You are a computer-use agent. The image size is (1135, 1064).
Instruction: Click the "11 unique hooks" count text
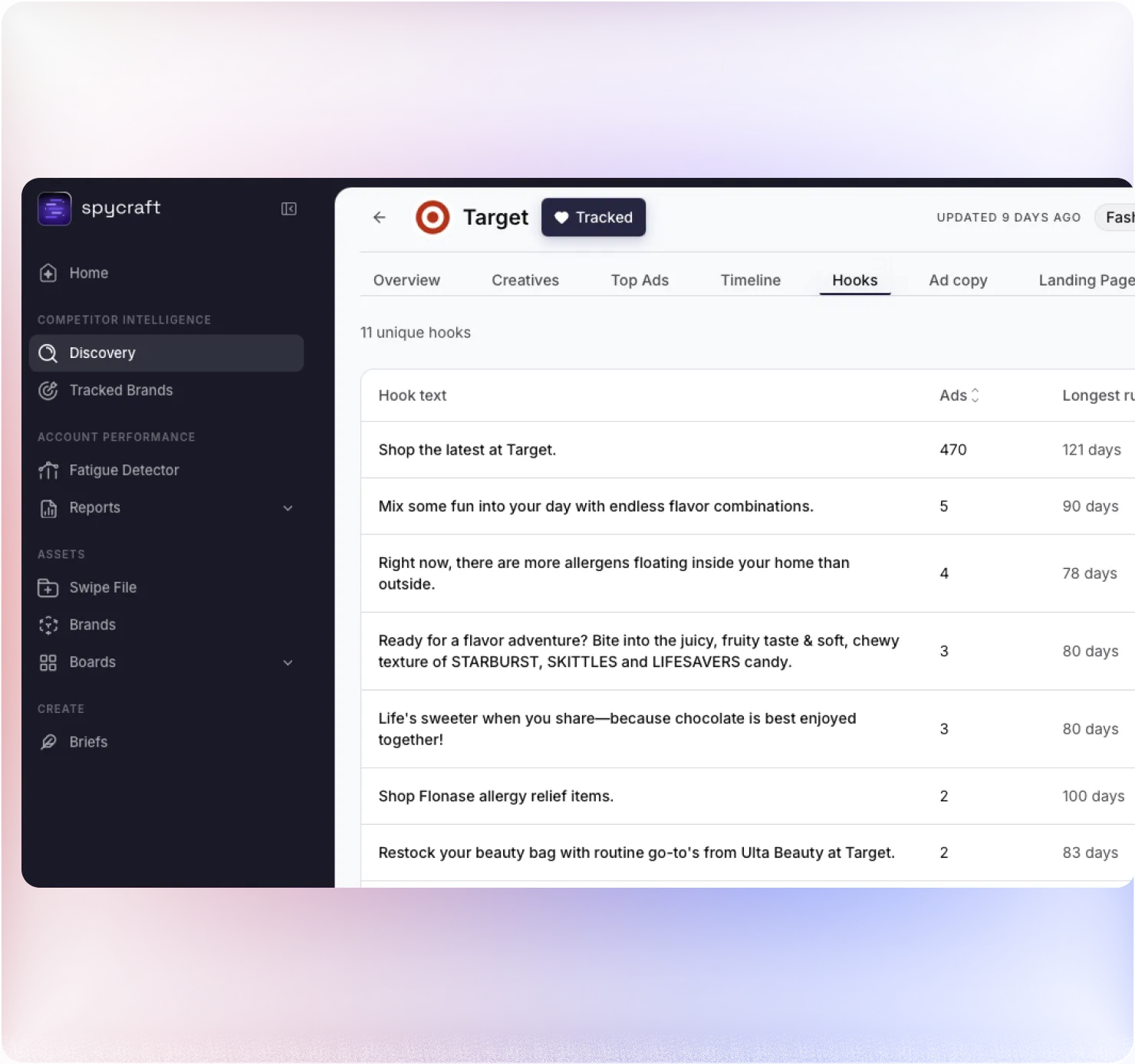(x=416, y=333)
